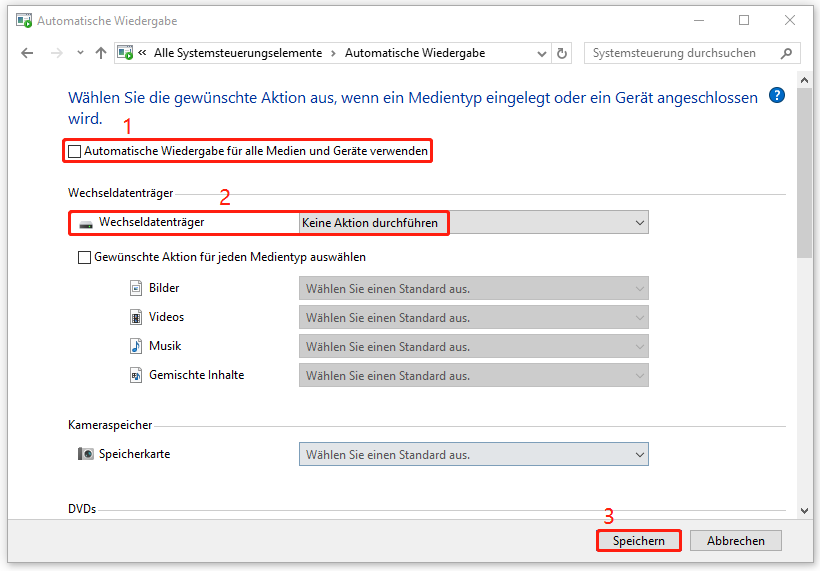The height and width of the screenshot is (571, 820).
Task: Go back with the left arrow button
Action: 27,53
